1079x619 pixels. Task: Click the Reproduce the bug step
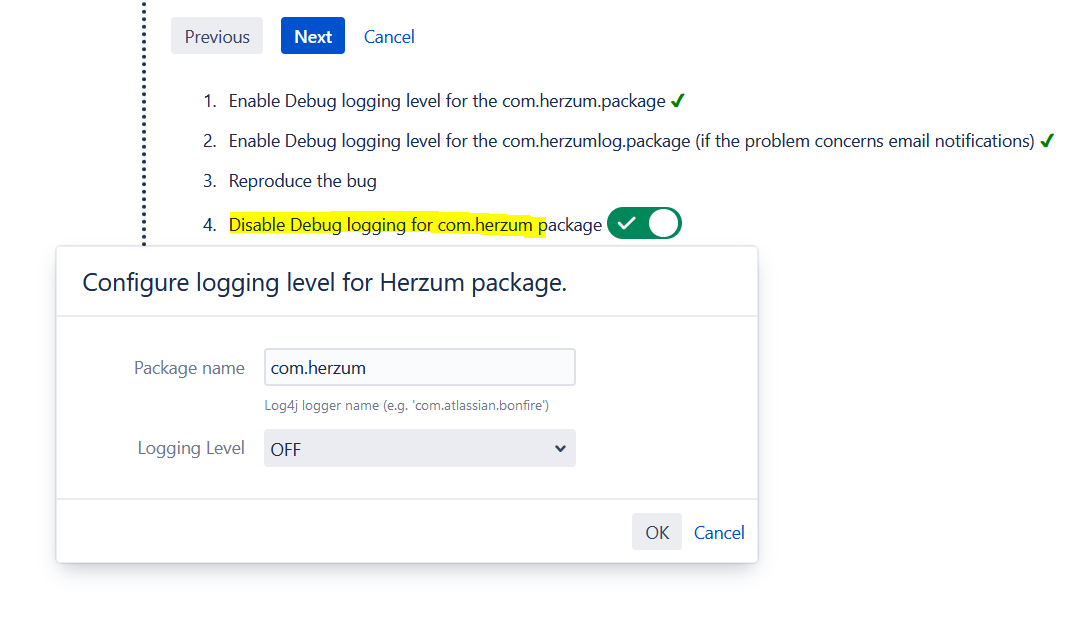coord(302,181)
